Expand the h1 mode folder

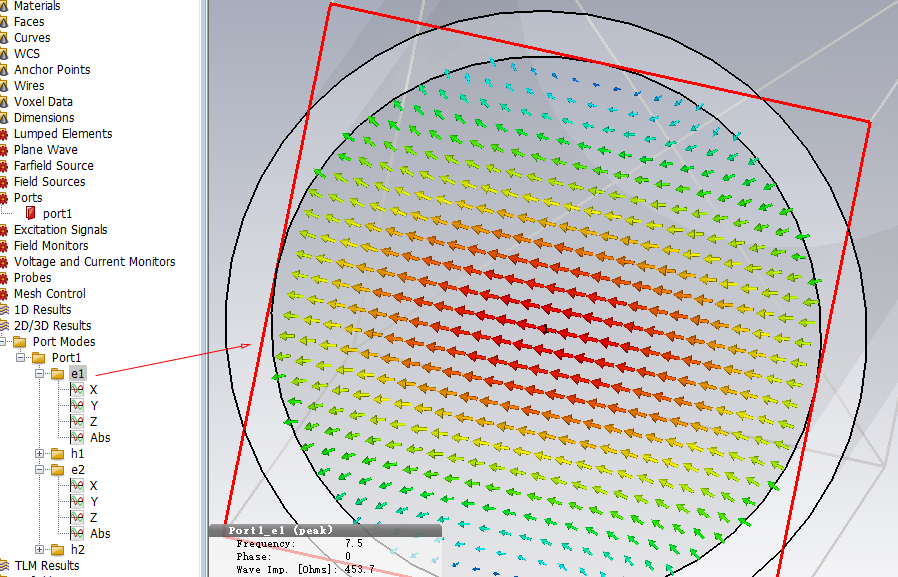[x=40, y=454]
